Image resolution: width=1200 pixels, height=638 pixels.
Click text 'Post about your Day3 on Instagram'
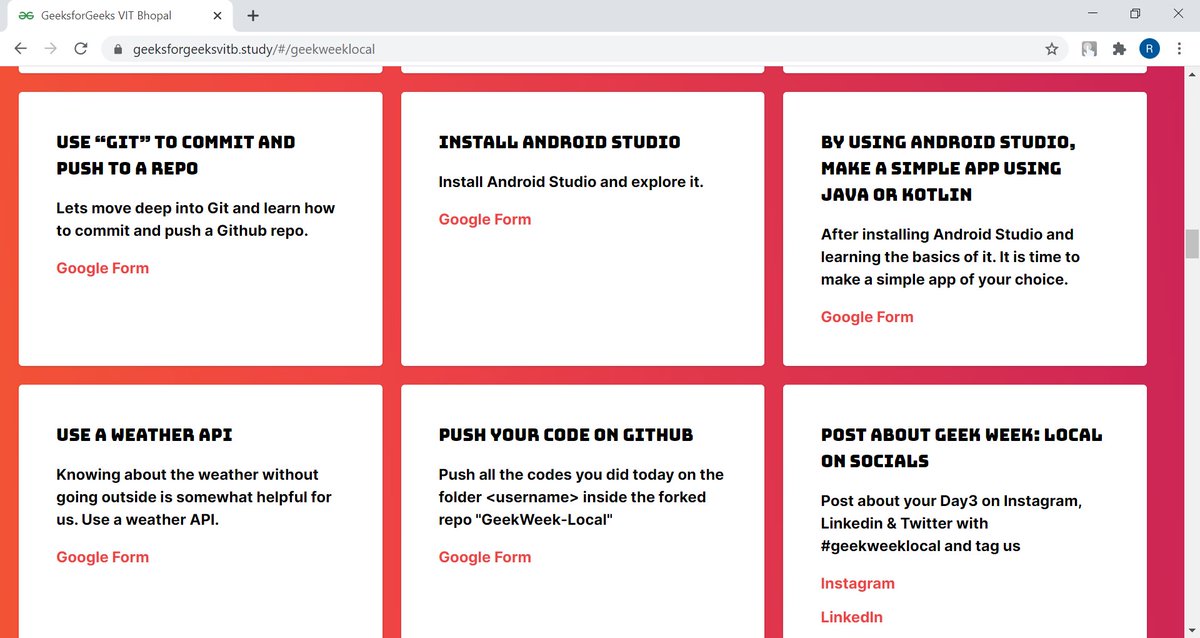click(x=951, y=523)
